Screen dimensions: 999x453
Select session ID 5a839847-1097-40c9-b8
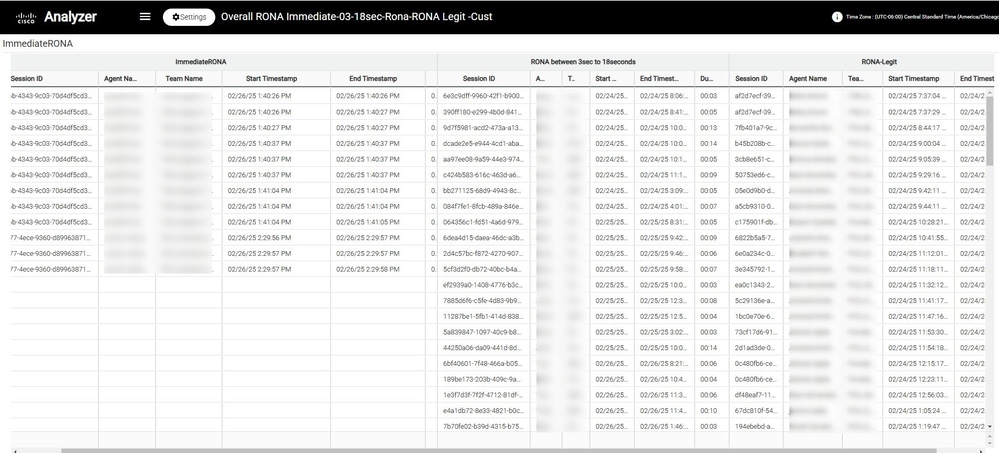pos(482,332)
